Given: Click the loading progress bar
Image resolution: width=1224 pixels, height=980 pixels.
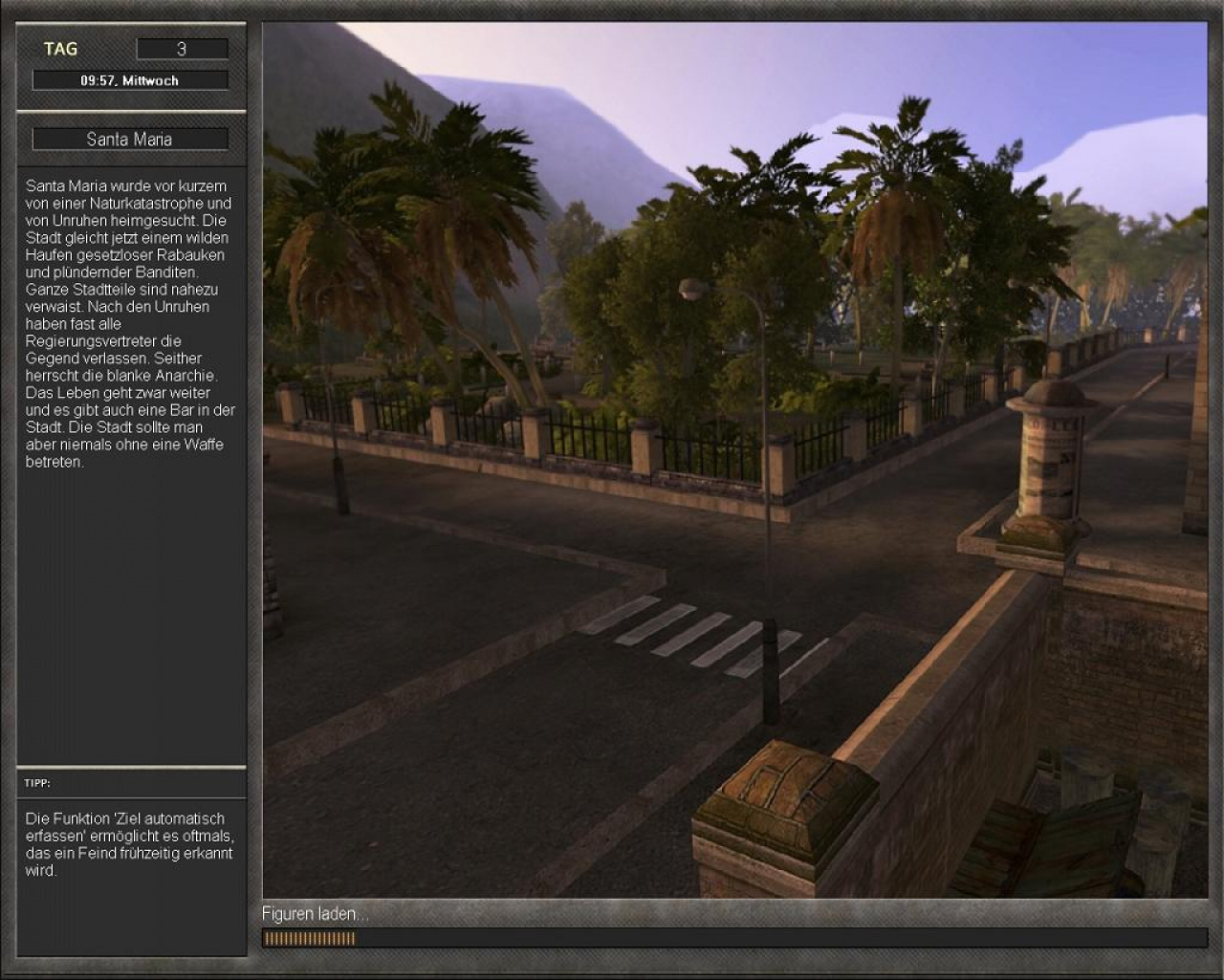Looking at the screenshot, I should 734,938.
